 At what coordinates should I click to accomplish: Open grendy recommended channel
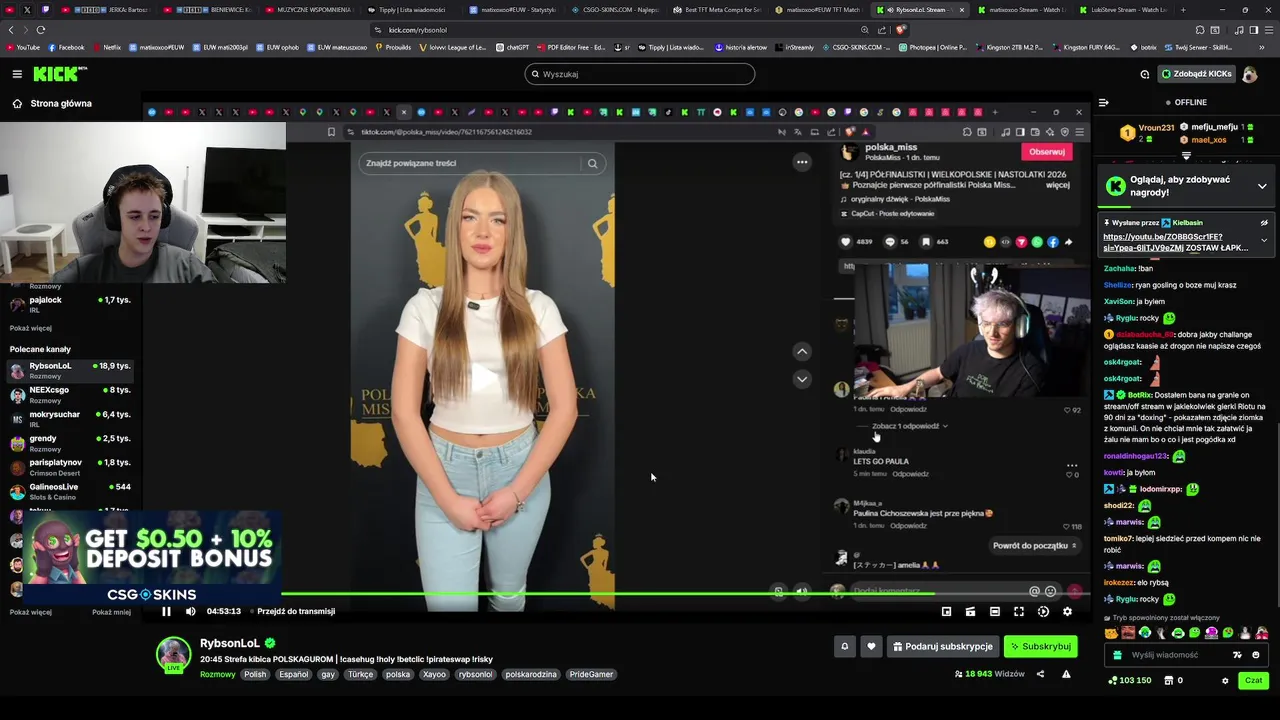(70, 443)
